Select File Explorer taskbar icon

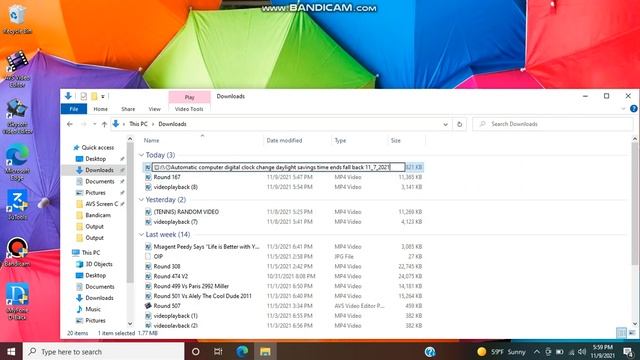tap(265, 351)
